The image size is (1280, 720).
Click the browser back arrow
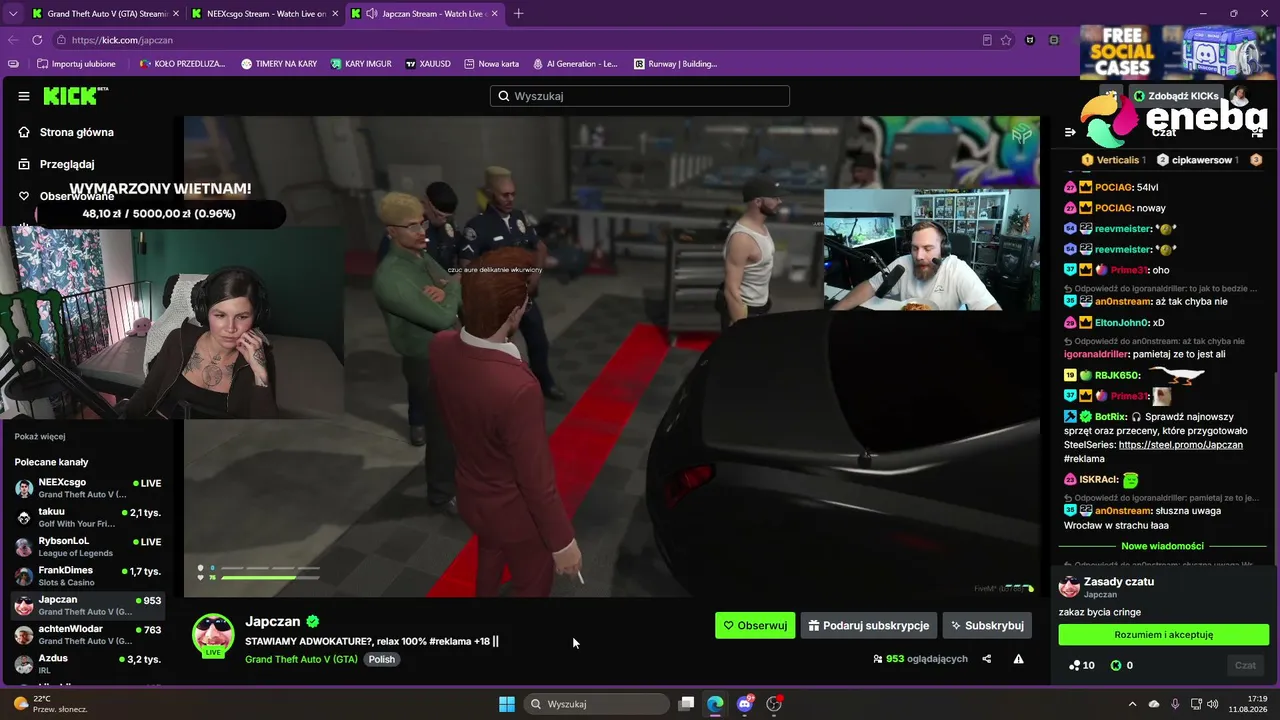13,40
